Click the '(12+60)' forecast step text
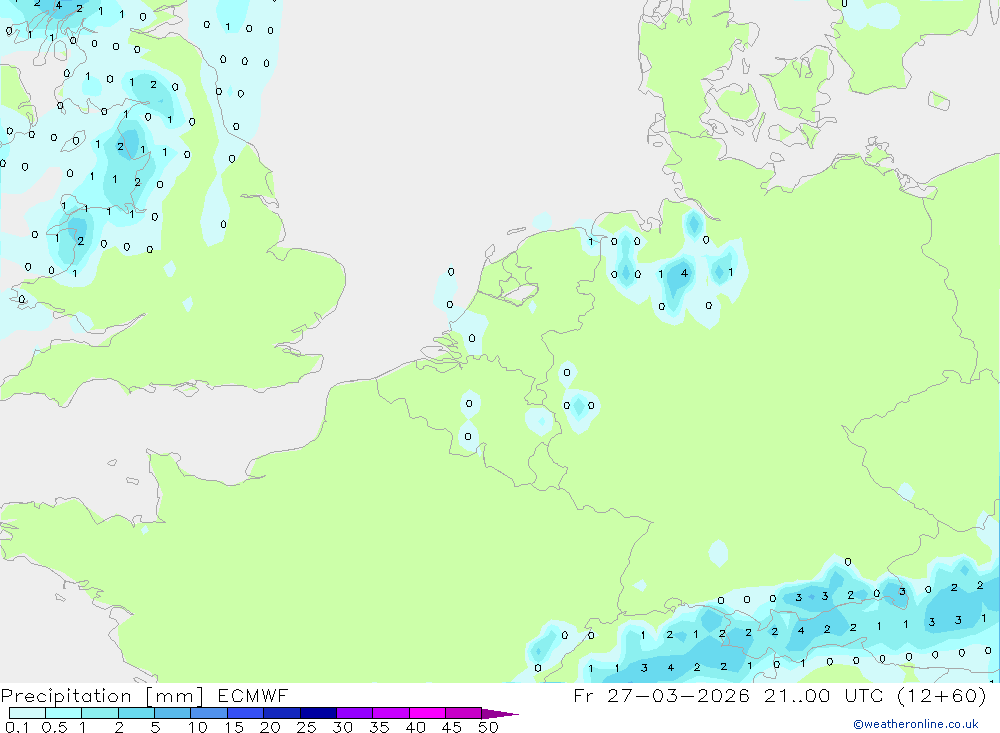Viewport: 1000px width, 733px height. click(x=942, y=695)
